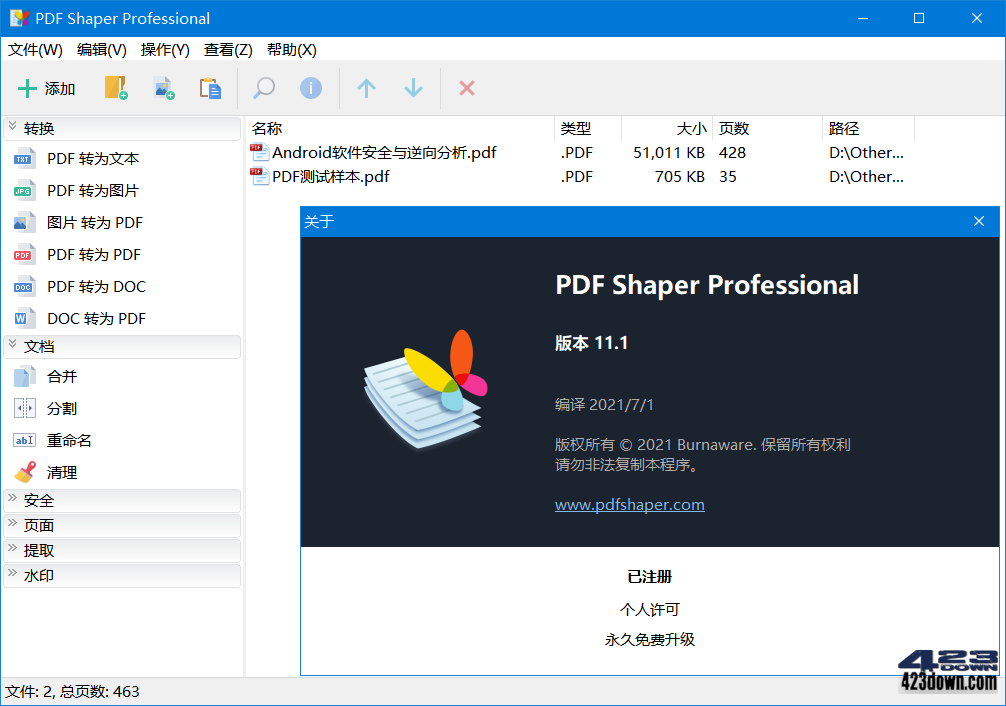Viewport: 1006px width, 706px height.
Task: Close the 关于 dialog
Action: (979, 221)
